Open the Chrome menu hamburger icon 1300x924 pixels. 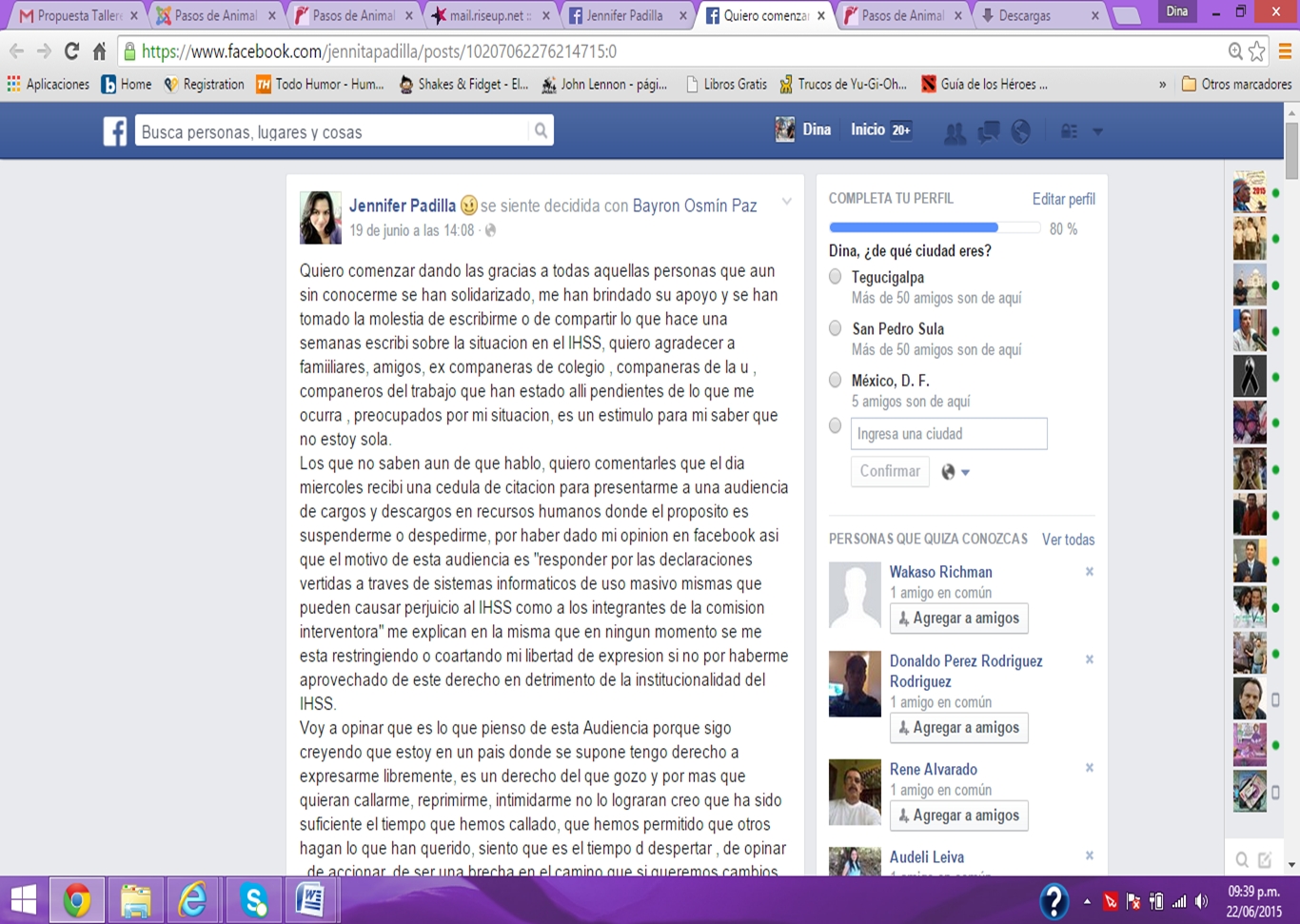tap(1285, 51)
